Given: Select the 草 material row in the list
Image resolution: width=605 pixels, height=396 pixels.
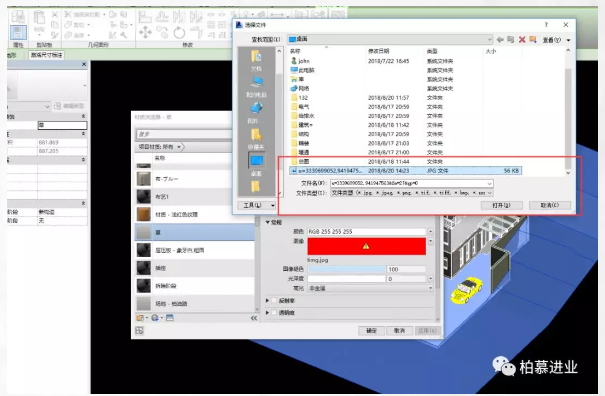Looking at the screenshot, I should click(x=194, y=232).
